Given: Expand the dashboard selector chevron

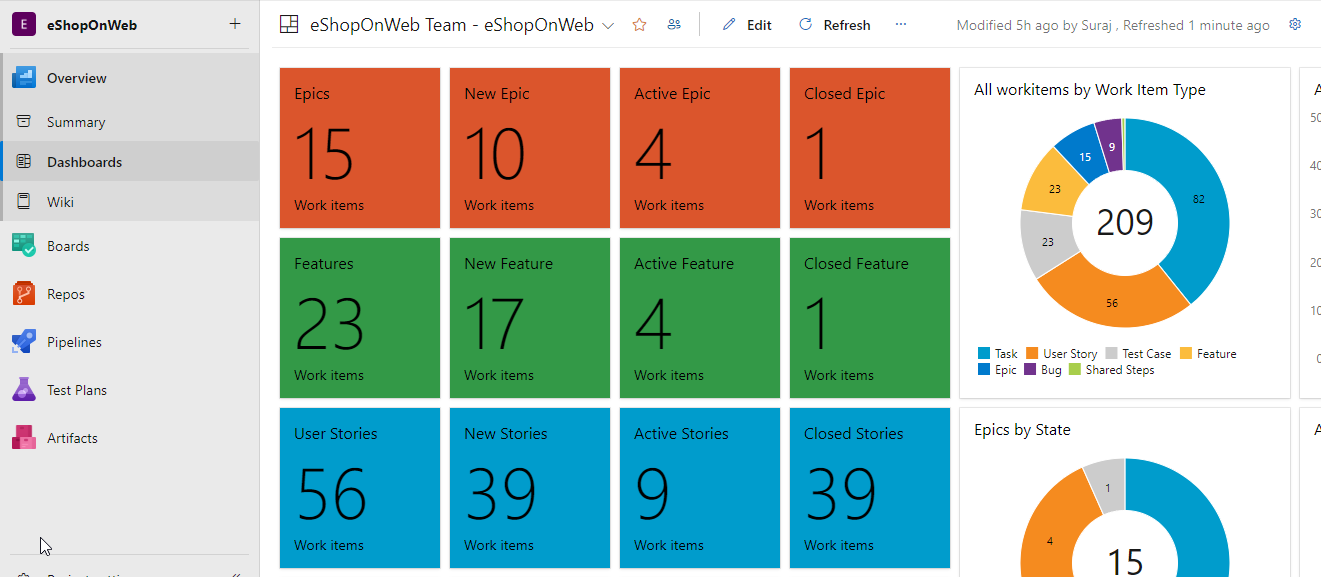Looking at the screenshot, I should point(608,26).
